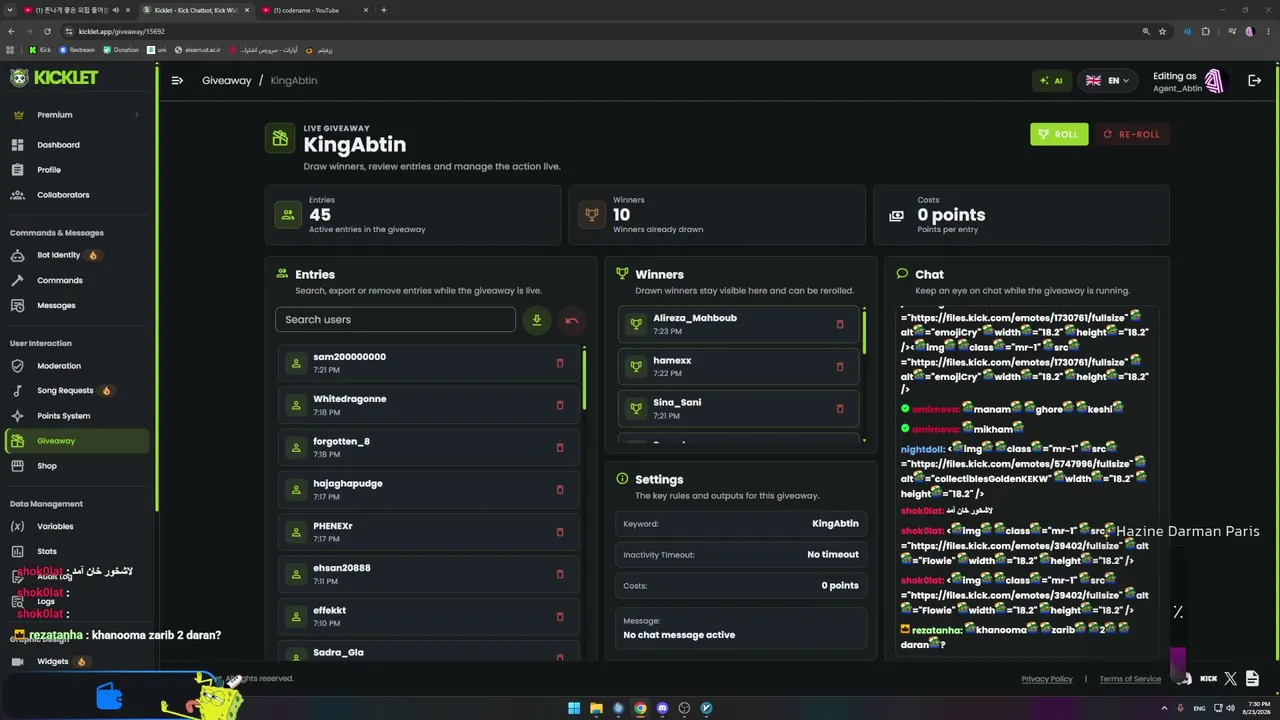Click the document icon in footer
Image resolution: width=1280 pixels, height=720 pixels.
click(x=1252, y=679)
